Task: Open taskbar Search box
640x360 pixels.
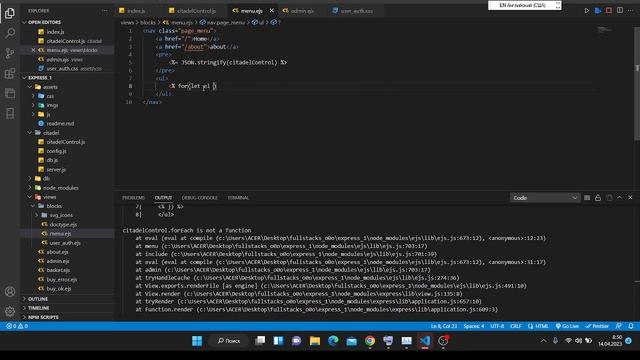Action: 229,341
